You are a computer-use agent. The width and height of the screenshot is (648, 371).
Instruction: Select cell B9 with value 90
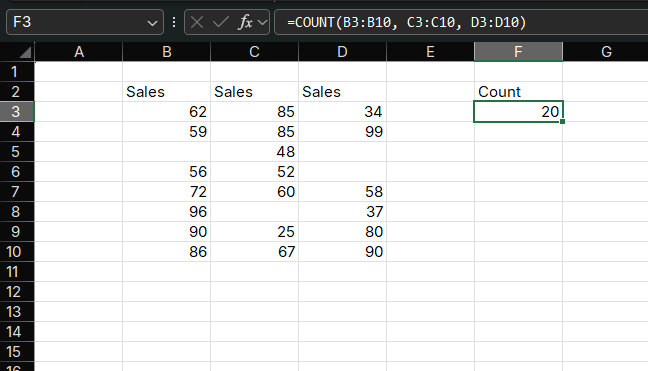click(x=167, y=232)
